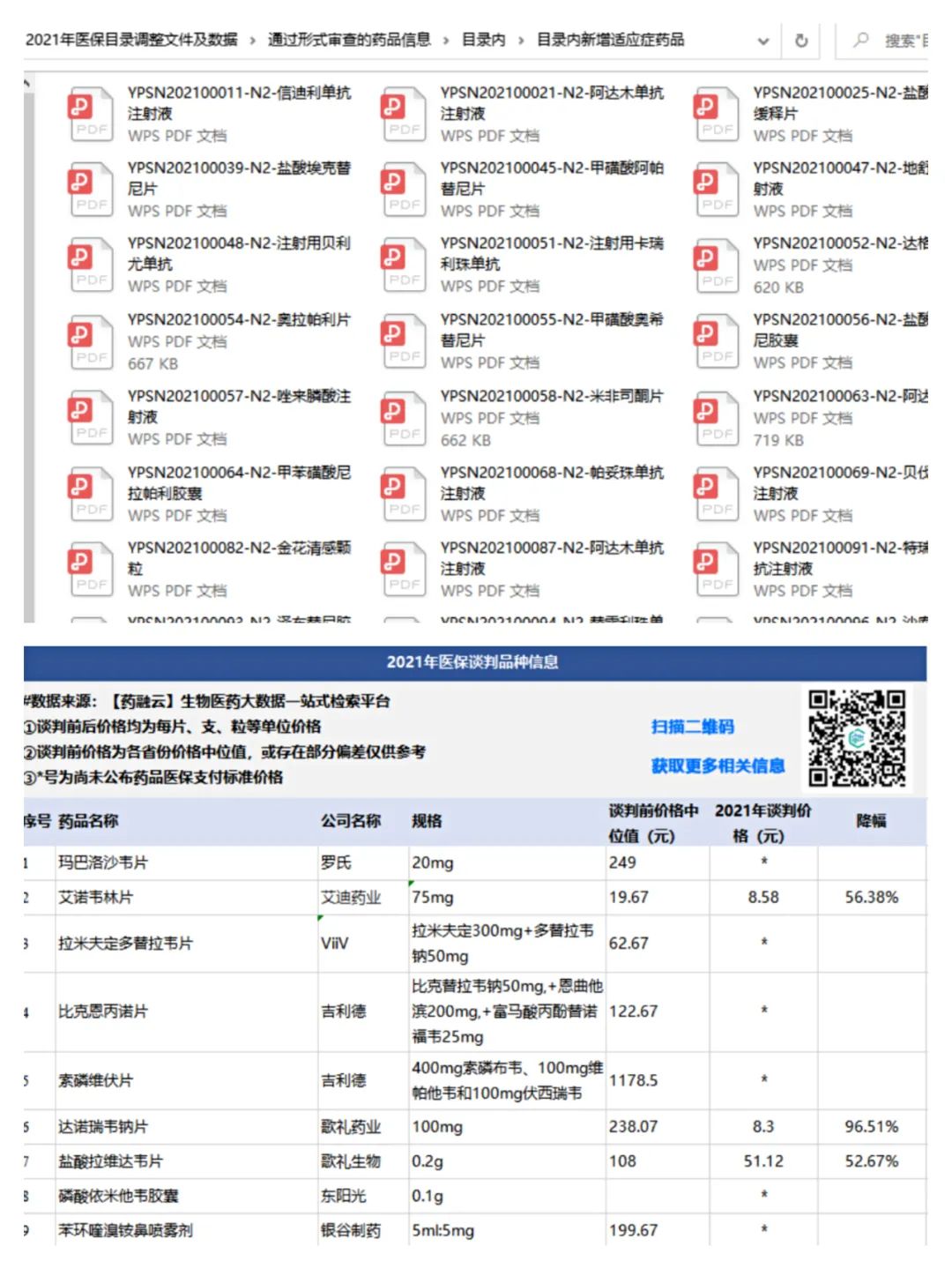Select PDF icon of YPSN202100039-N2 file
Image resolution: width=952 pixels, height=1269 pixels.
pyautogui.click(x=90, y=189)
